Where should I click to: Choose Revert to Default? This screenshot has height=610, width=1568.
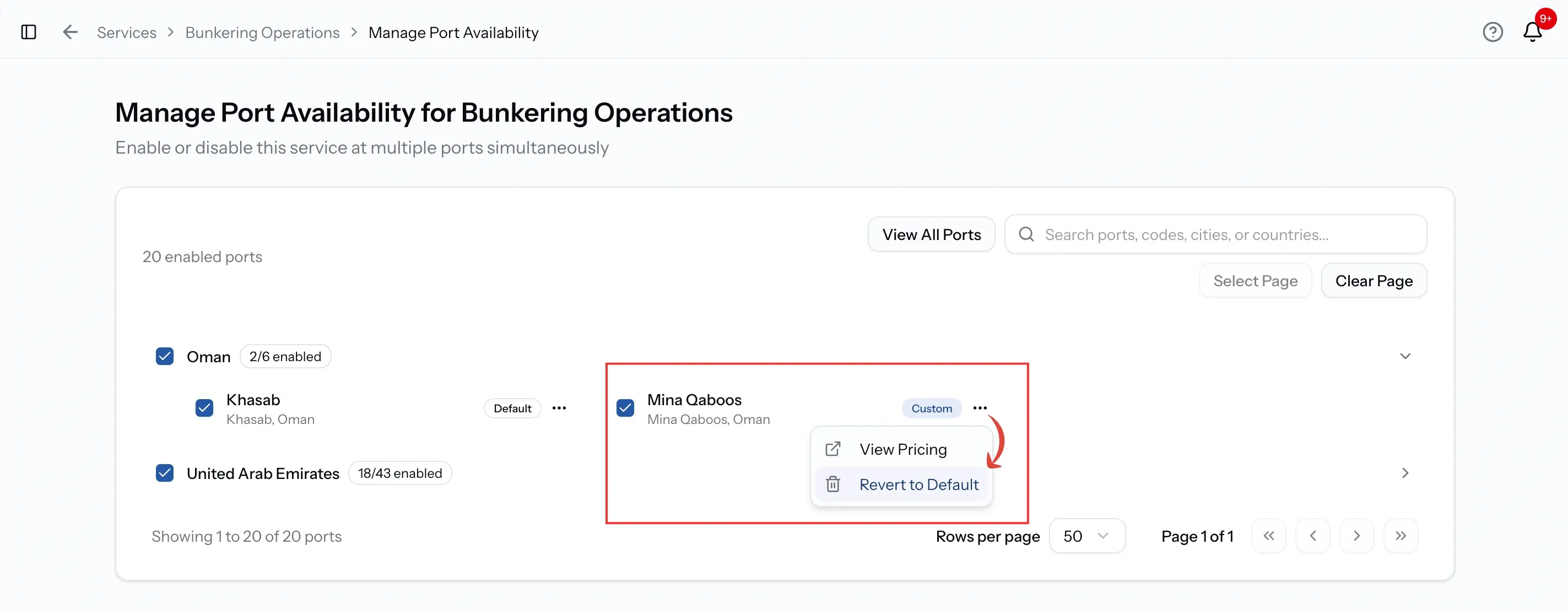[901, 484]
